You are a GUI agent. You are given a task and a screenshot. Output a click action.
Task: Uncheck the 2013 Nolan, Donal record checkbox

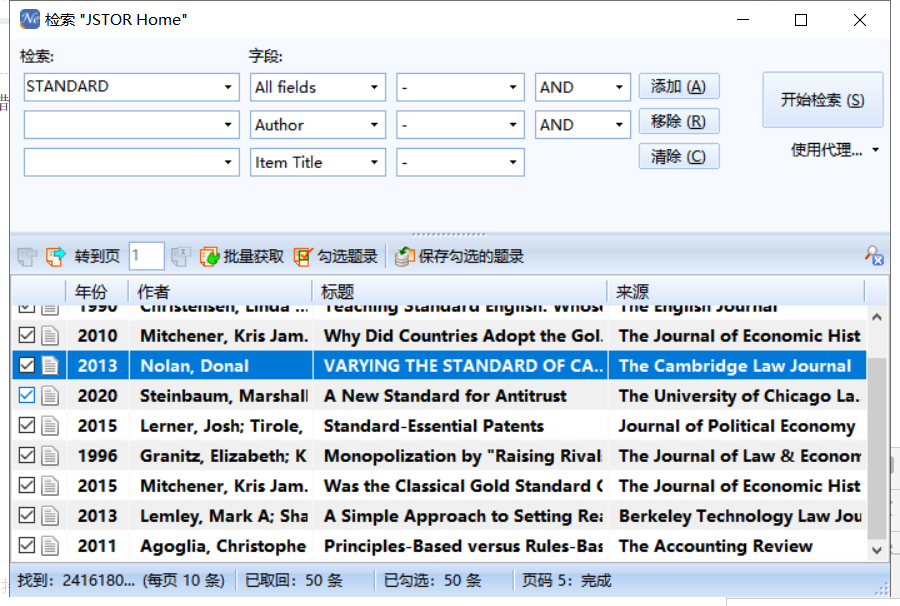(27, 366)
